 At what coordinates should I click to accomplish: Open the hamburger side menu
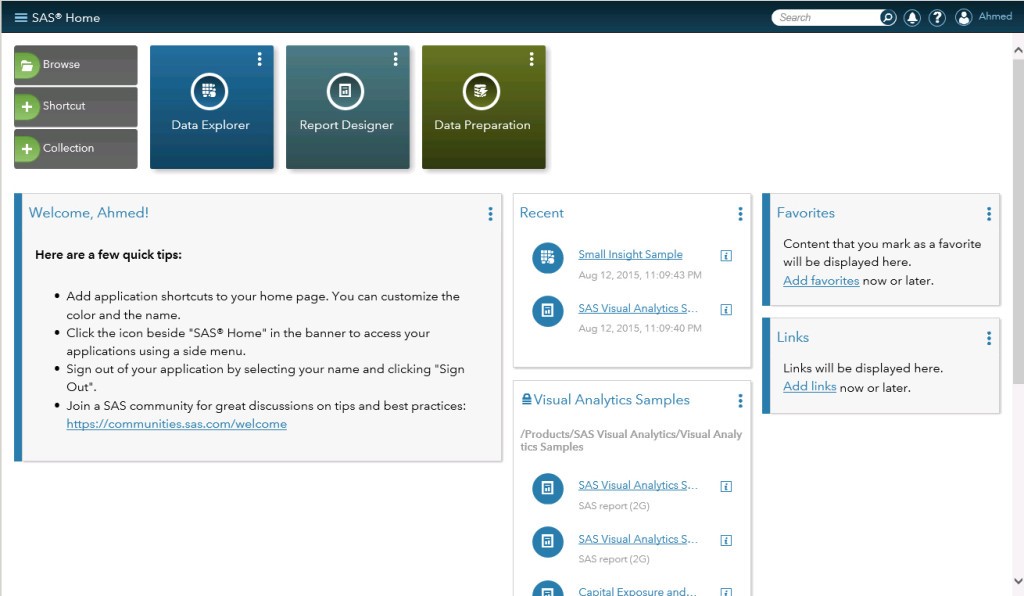point(21,17)
